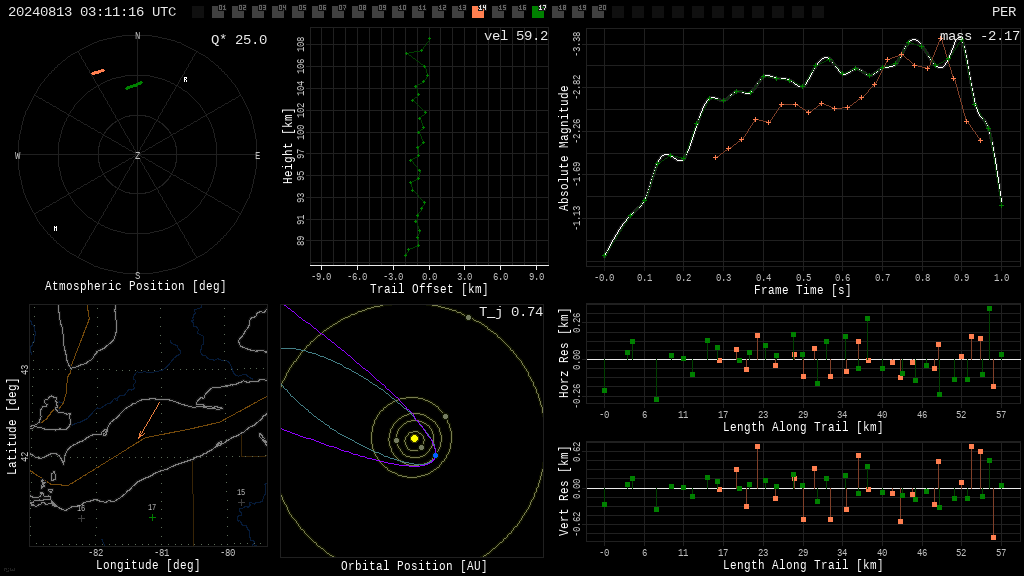1024x576 pixels.
Task: Click the Q* 25.0 quality label
Action: tap(239, 40)
